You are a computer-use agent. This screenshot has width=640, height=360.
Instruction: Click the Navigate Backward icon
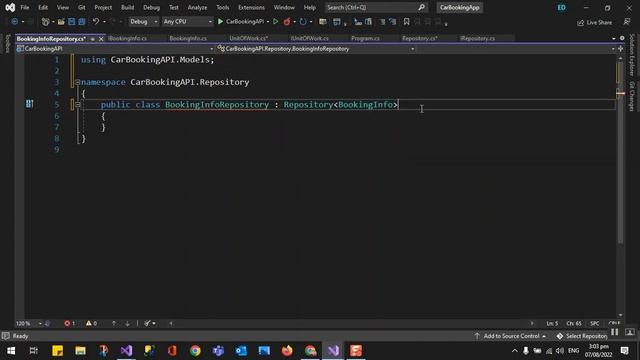click(x=15, y=22)
